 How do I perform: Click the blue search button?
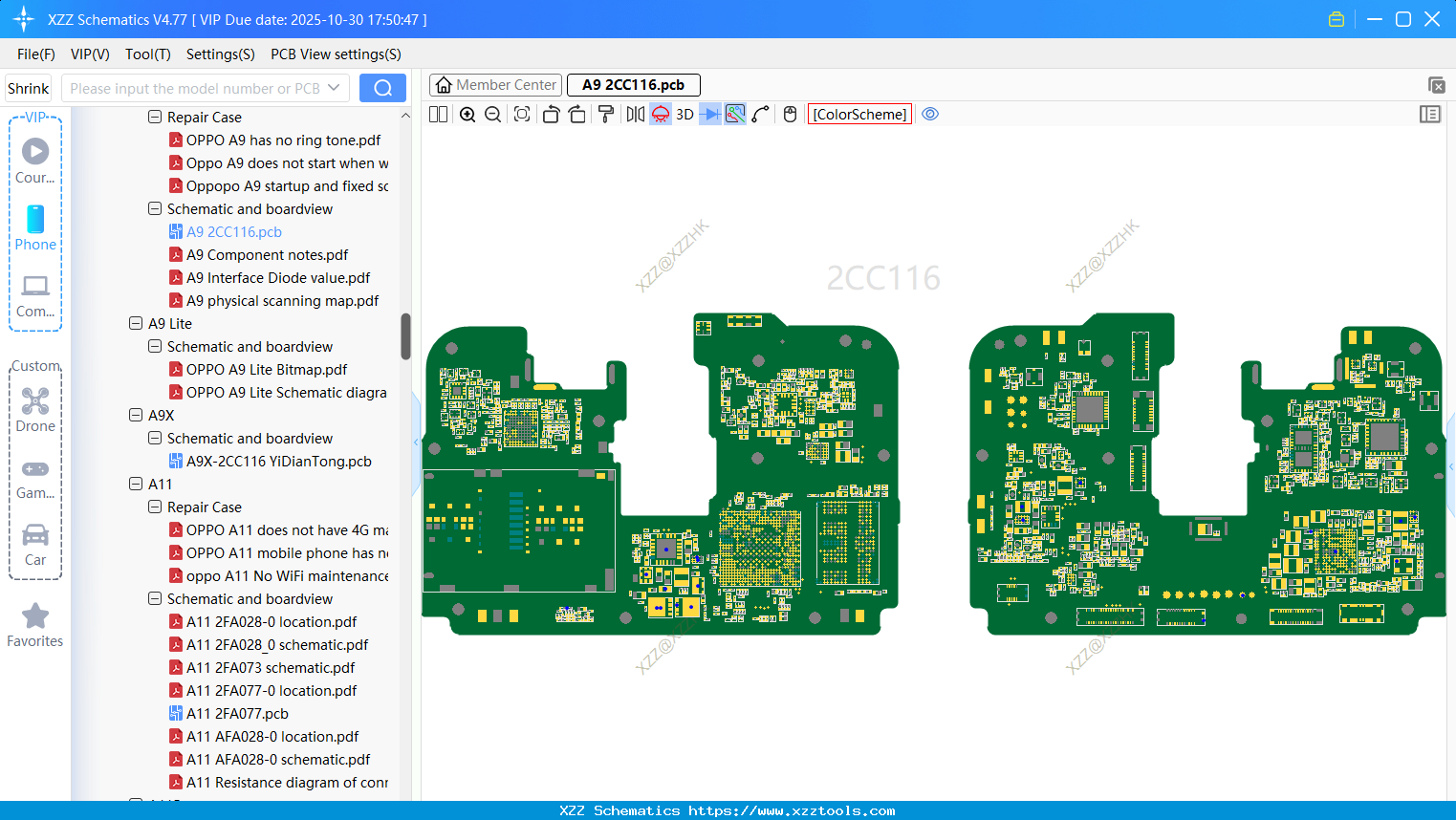382,88
